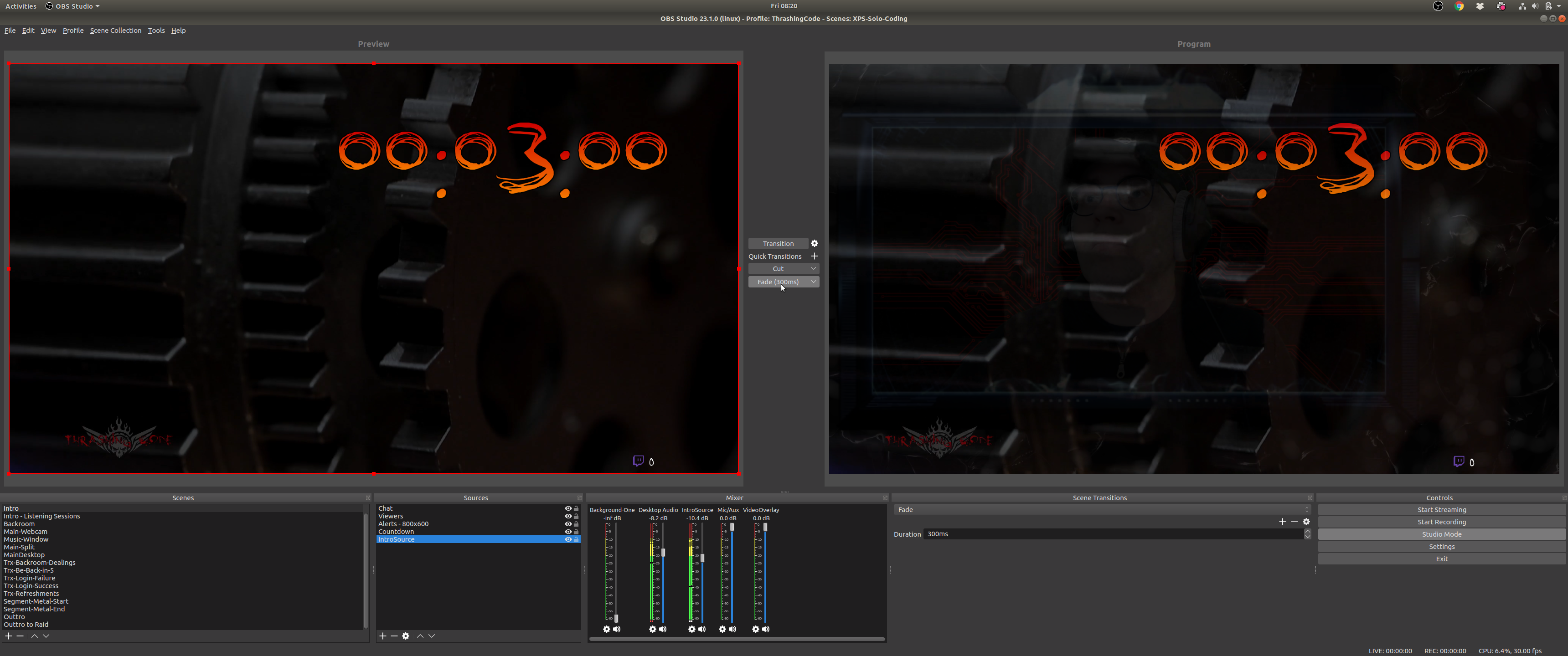Open transition settings gear beside Transition button

pos(815,243)
